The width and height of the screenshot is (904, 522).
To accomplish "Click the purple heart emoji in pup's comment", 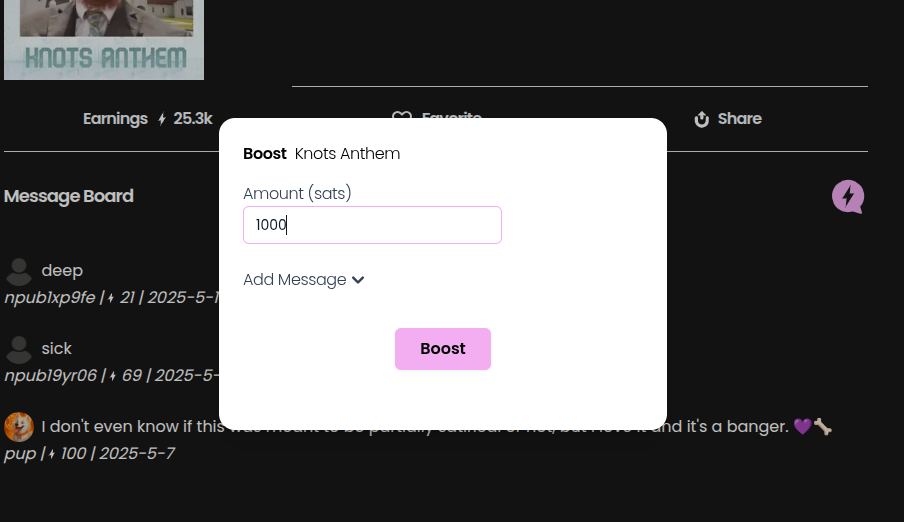I will pos(802,427).
